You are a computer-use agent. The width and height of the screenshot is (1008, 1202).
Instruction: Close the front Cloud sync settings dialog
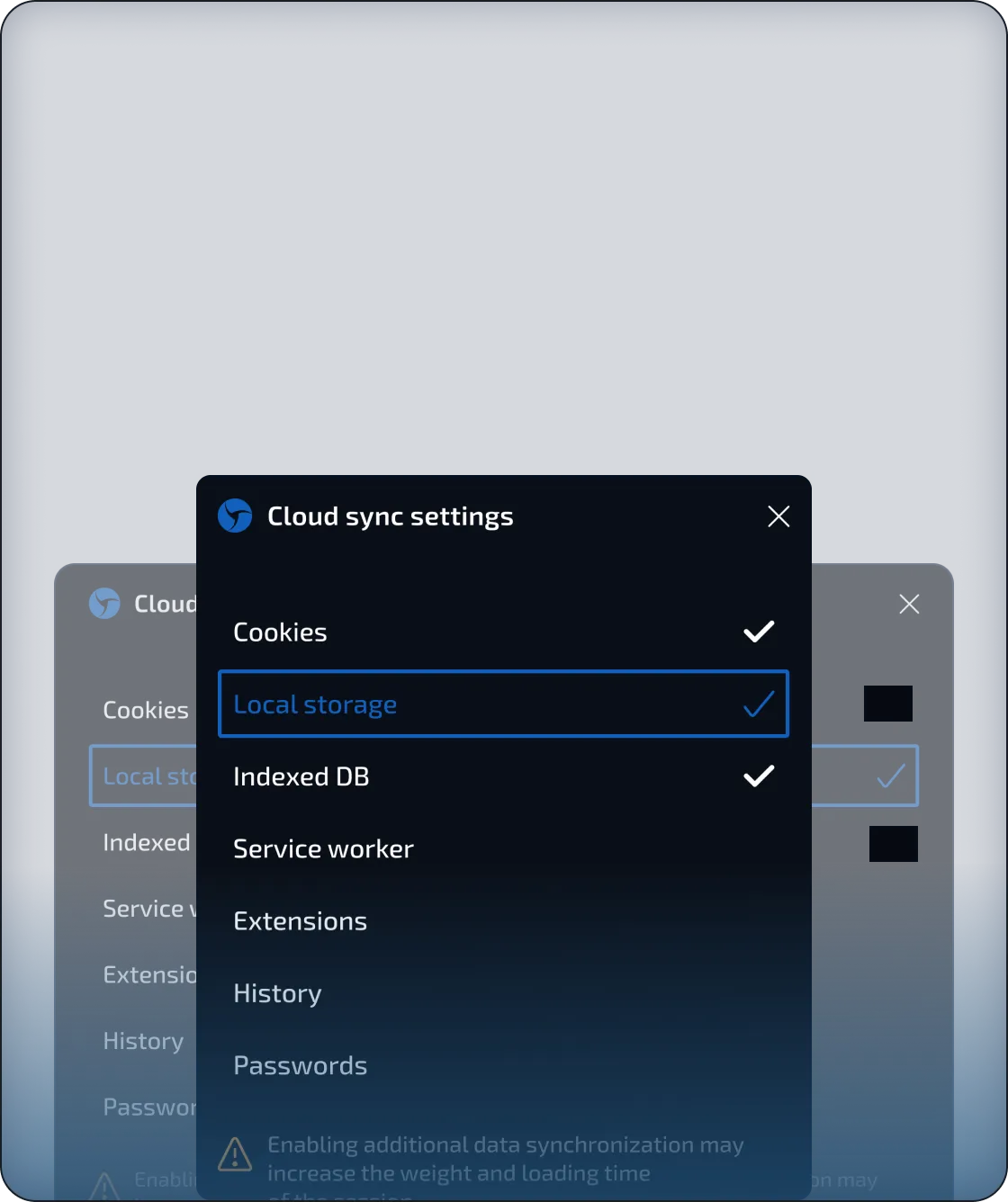pyautogui.click(x=778, y=516)
